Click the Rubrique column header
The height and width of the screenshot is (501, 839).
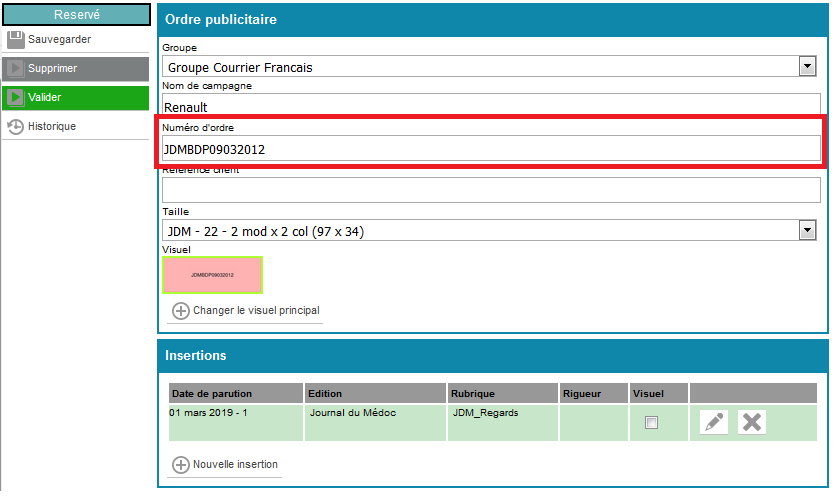point(501,393)
